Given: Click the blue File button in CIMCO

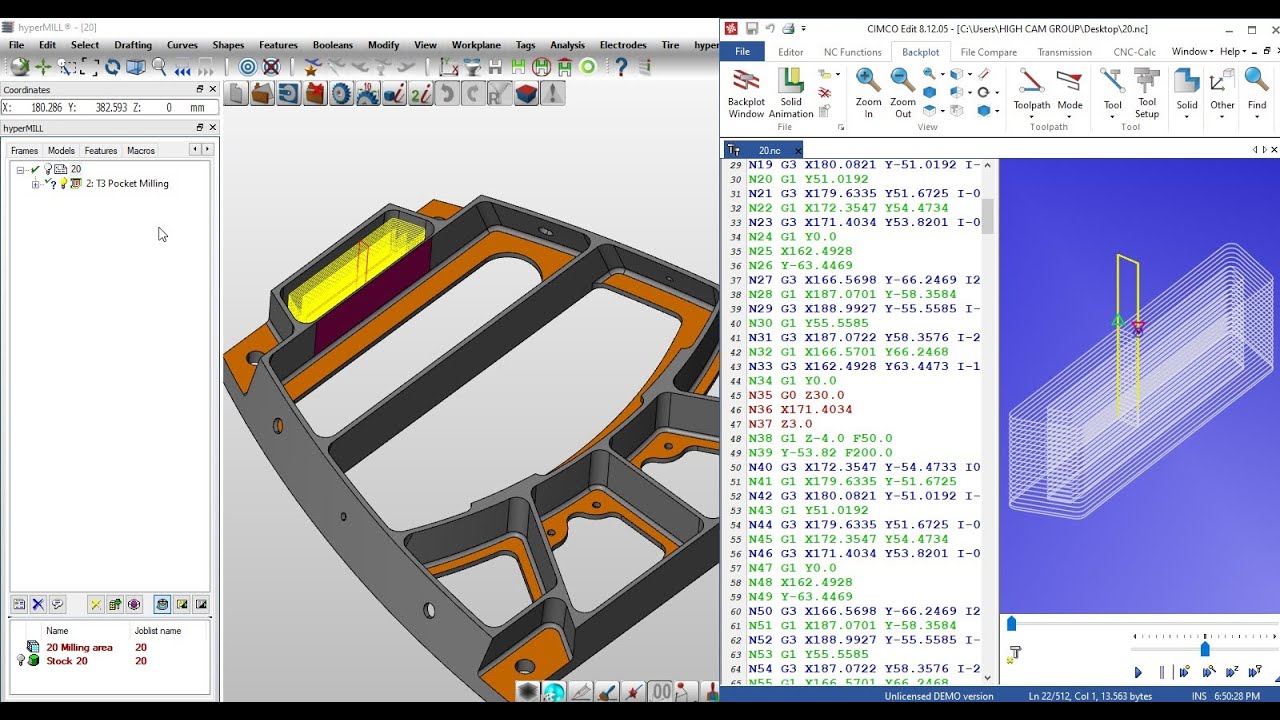Looking at the screenshot, I should point(742,52).
